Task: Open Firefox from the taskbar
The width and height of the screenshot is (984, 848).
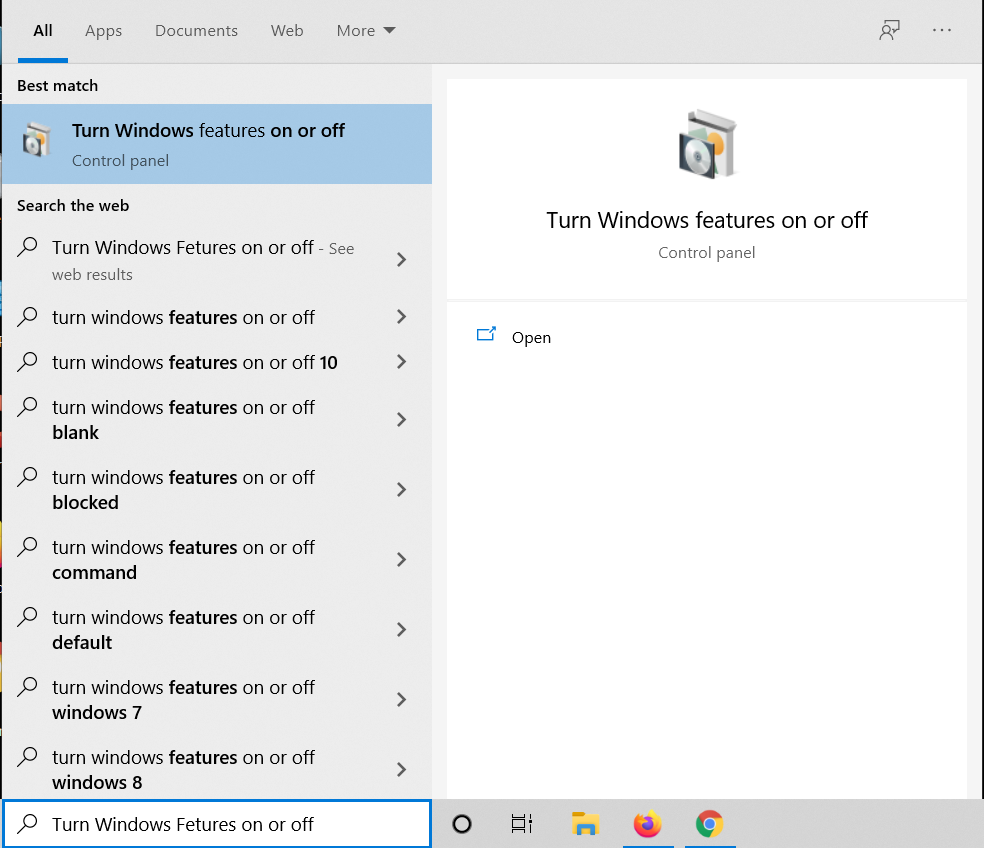Action: [x=647, y=824]
